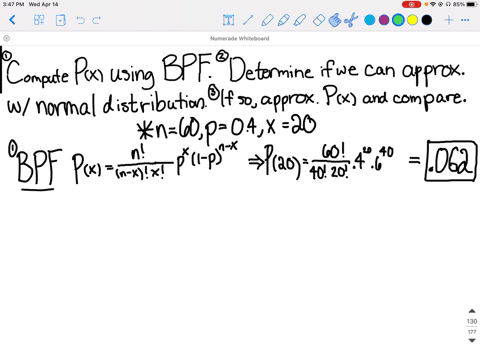Add a custom color with plus icon

click(449, 20)
